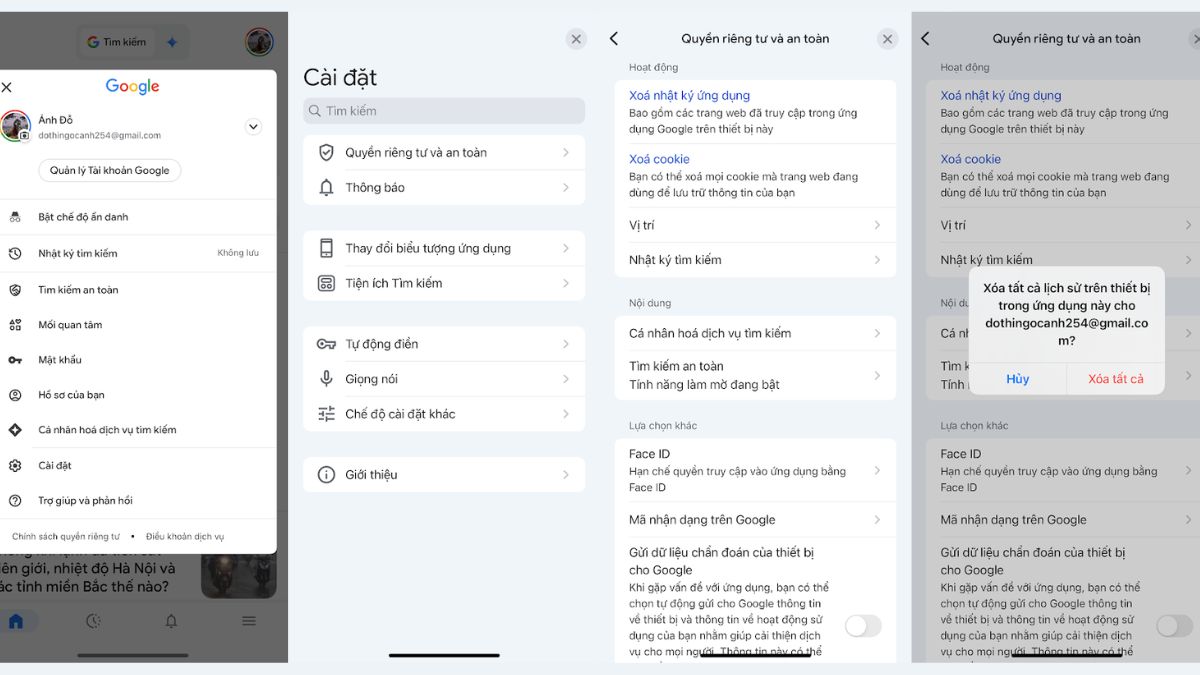Viewport: 1200px width, 675px height.
Task: Tap the Mật khẩu key icon
Action: point(15,360)
